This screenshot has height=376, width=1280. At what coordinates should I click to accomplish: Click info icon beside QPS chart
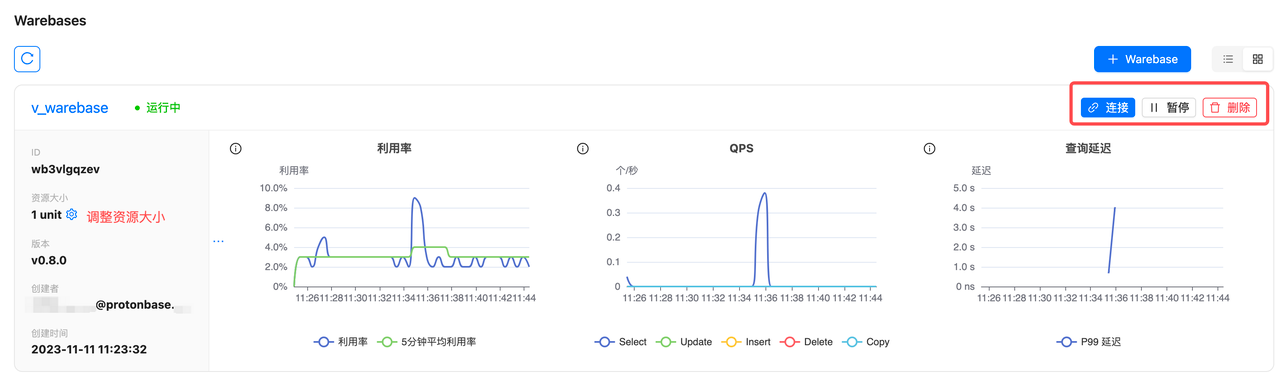[x=583, y=149]
